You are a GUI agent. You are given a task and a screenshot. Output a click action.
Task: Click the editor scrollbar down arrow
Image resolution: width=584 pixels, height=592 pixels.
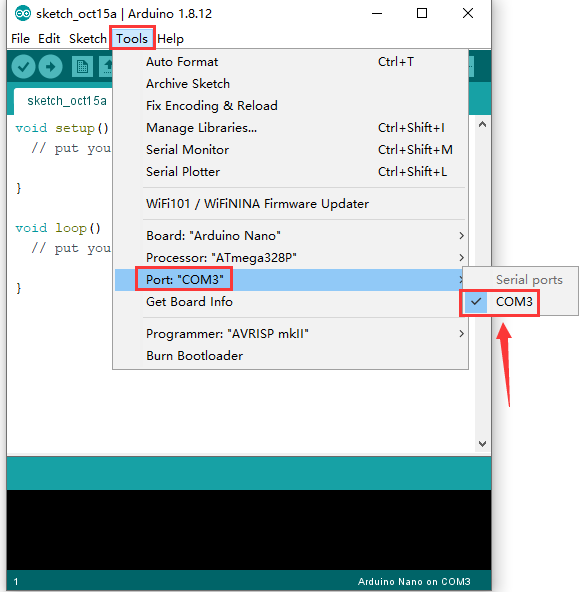[x=482, y=444]
